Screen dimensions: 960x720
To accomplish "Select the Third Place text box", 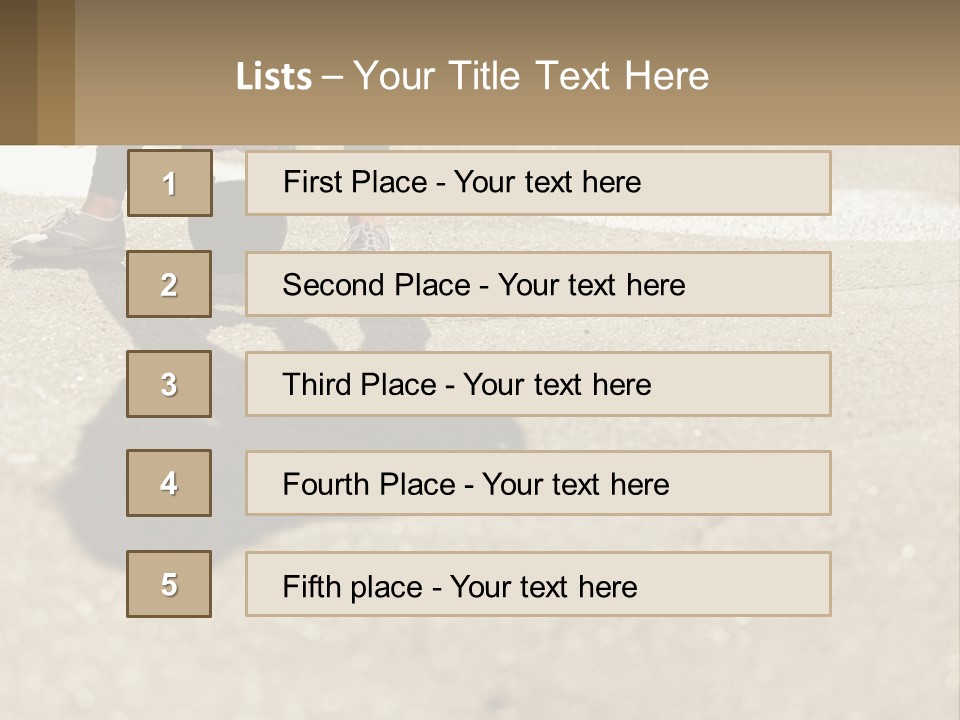I will (x=538, y=384).
